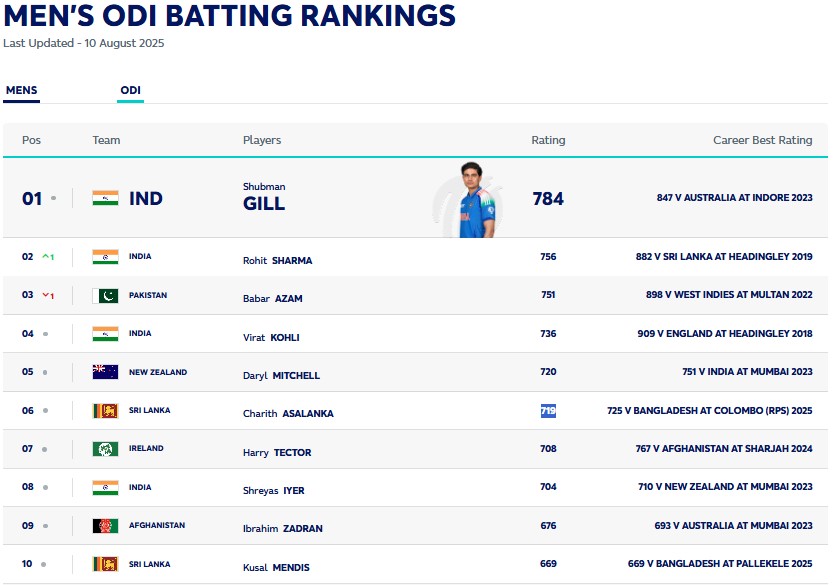Select the highlighted 719 rating value
Viewport: 834px width, 585px height.
[x=548, y=411]
